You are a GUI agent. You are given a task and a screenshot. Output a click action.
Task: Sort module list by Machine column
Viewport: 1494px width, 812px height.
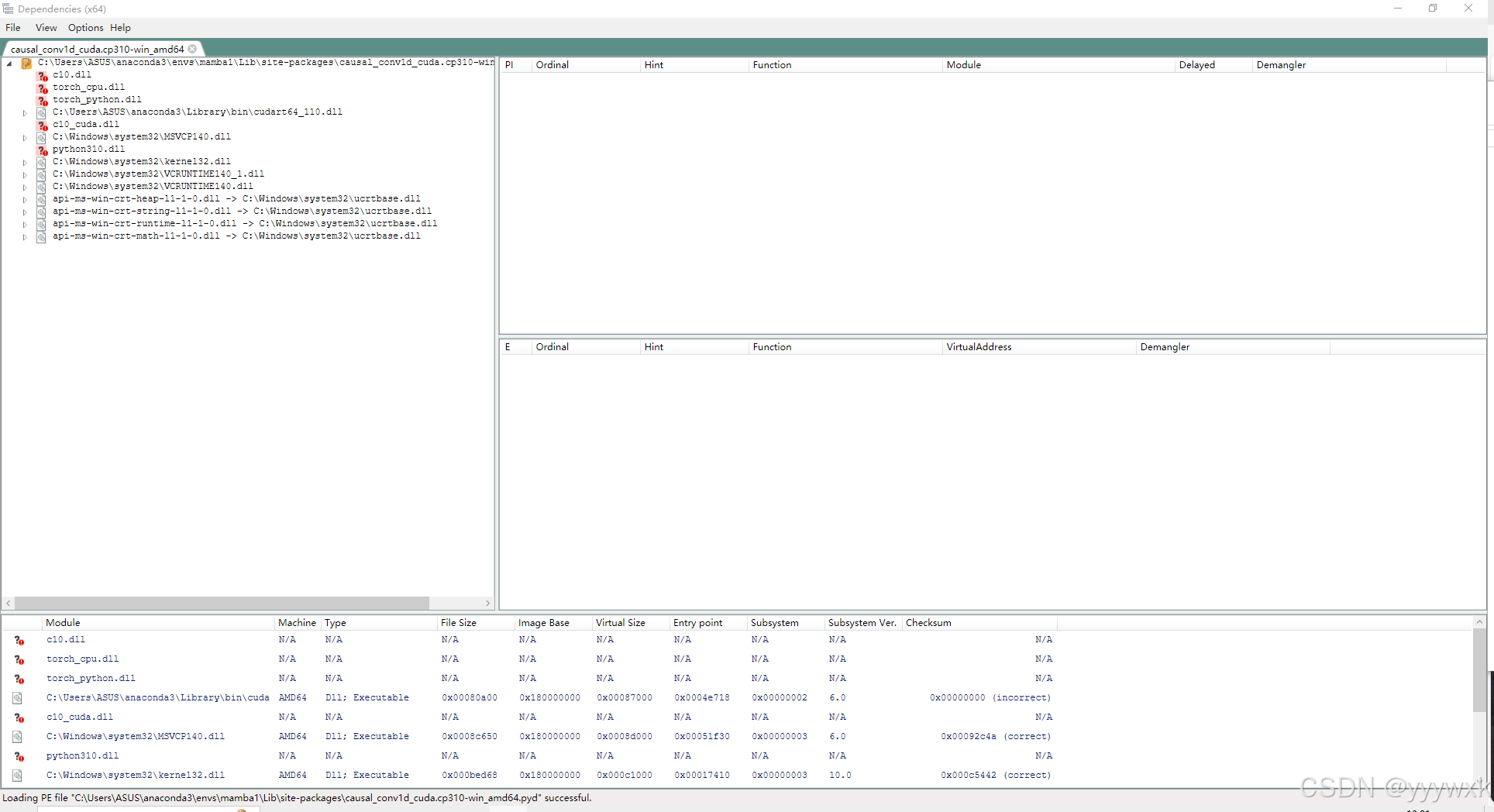click(x=298, y=623)
